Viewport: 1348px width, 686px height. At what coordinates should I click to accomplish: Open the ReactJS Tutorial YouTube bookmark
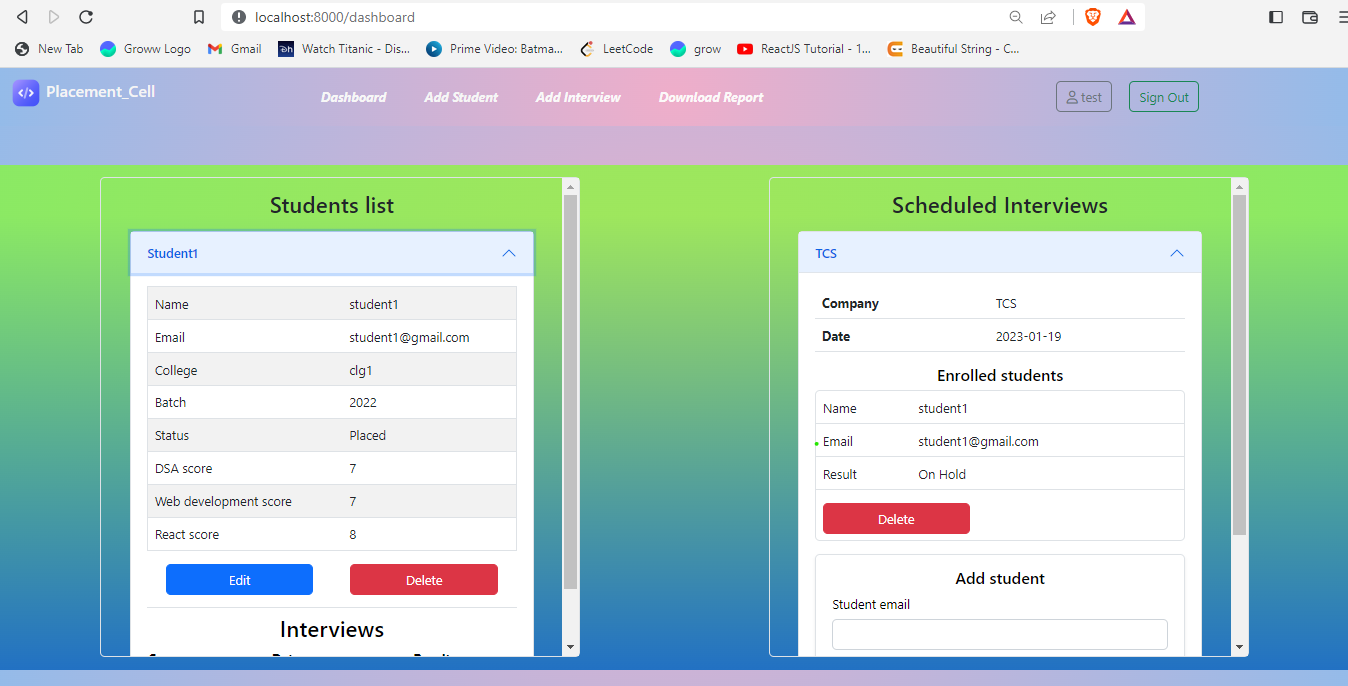pyautogui.click(x=803, y=48)
